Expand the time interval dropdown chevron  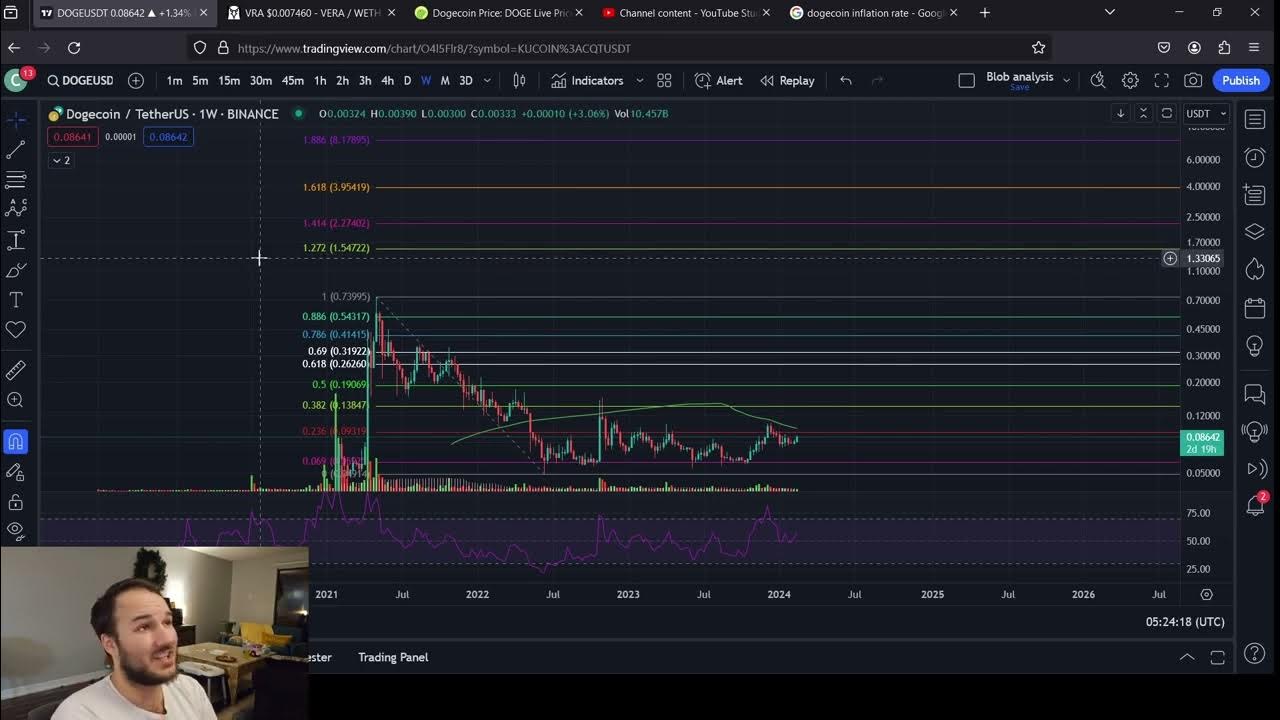(x=487, y=80)
